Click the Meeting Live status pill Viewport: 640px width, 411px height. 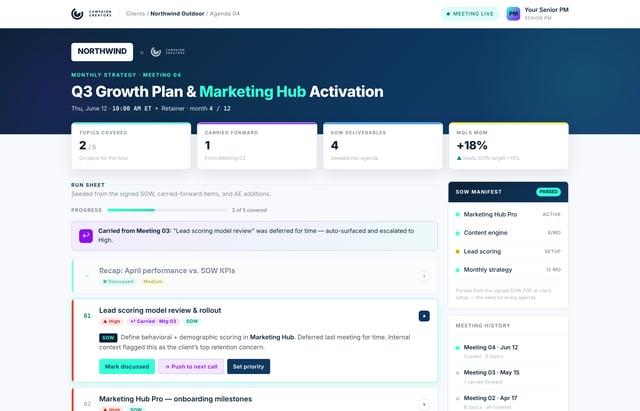[470, 14]
